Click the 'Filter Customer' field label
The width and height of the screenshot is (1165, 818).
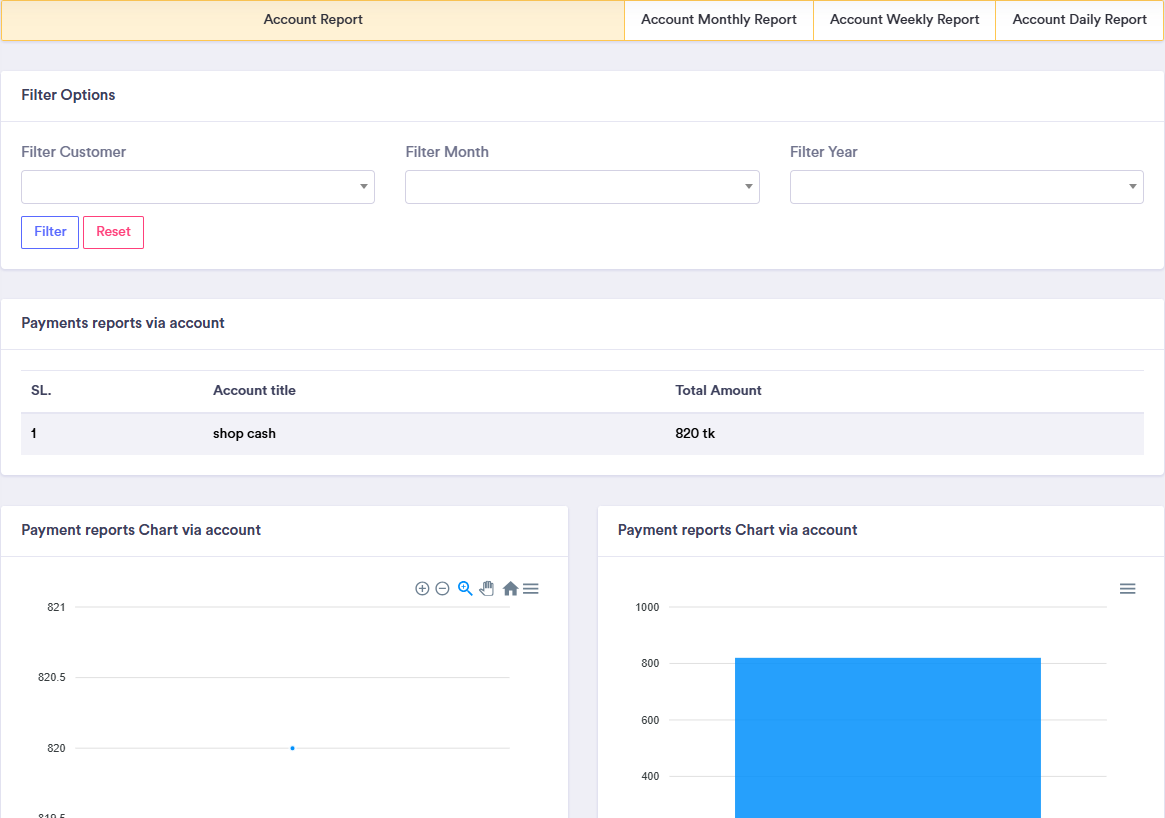(74, 152)
